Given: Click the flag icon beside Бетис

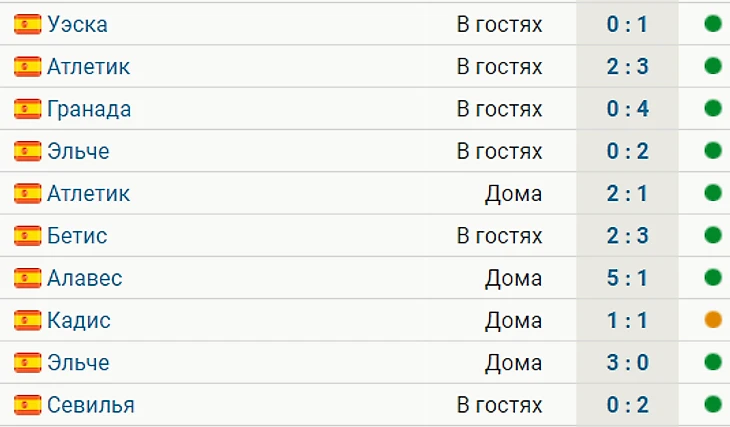Looking at the screenshot, I should pos(27,236).
